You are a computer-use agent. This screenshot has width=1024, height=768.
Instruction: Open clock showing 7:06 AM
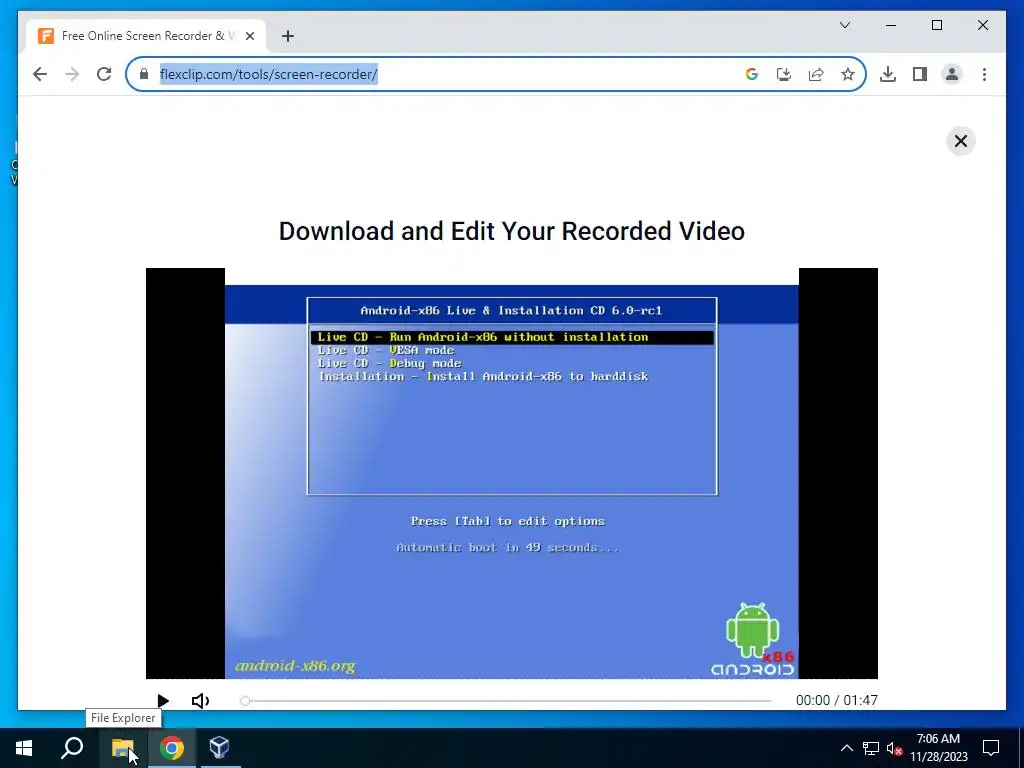coord(938,748)
